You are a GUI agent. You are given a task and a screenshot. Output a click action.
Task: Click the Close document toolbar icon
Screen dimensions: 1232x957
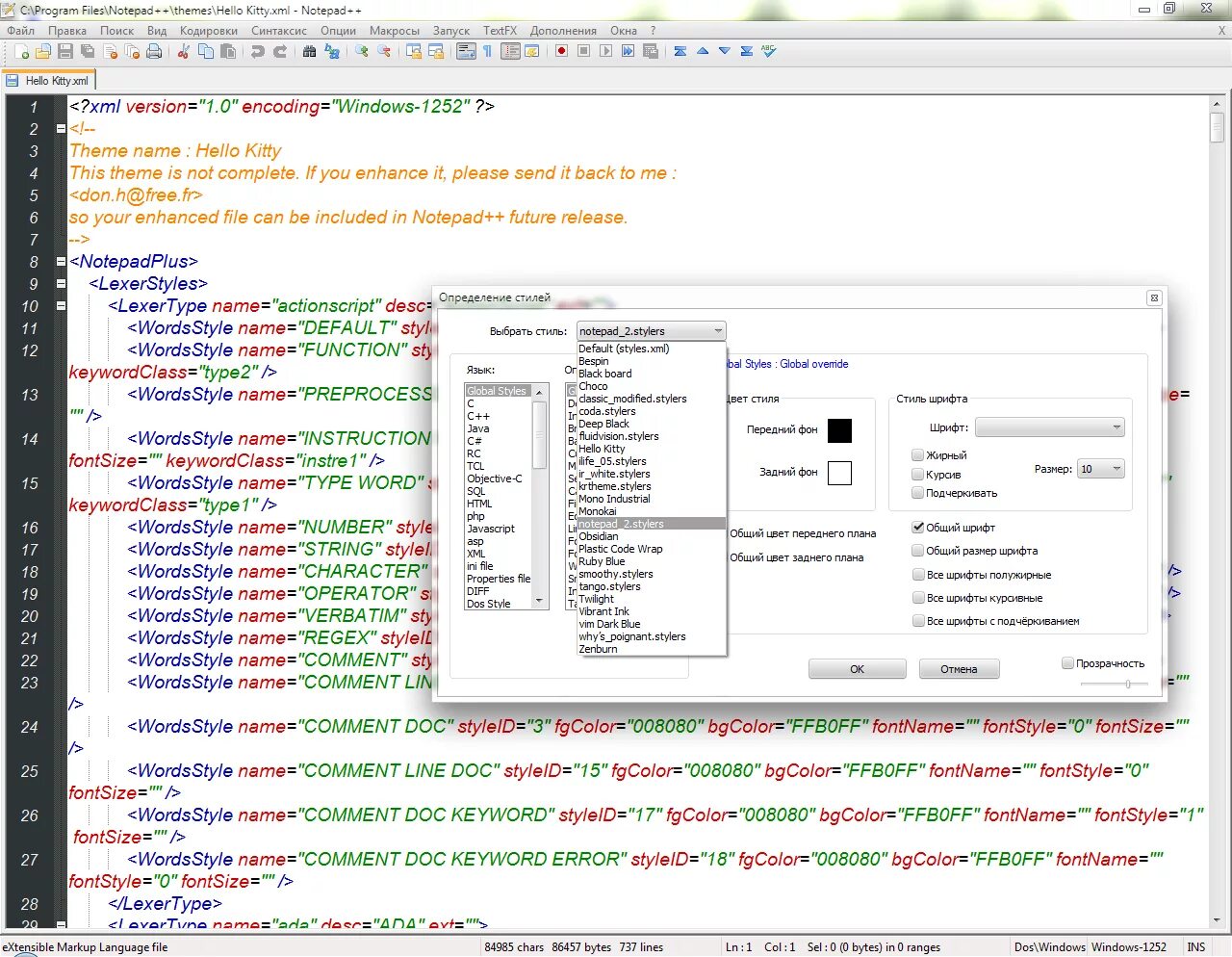click(x=111, y=51)
